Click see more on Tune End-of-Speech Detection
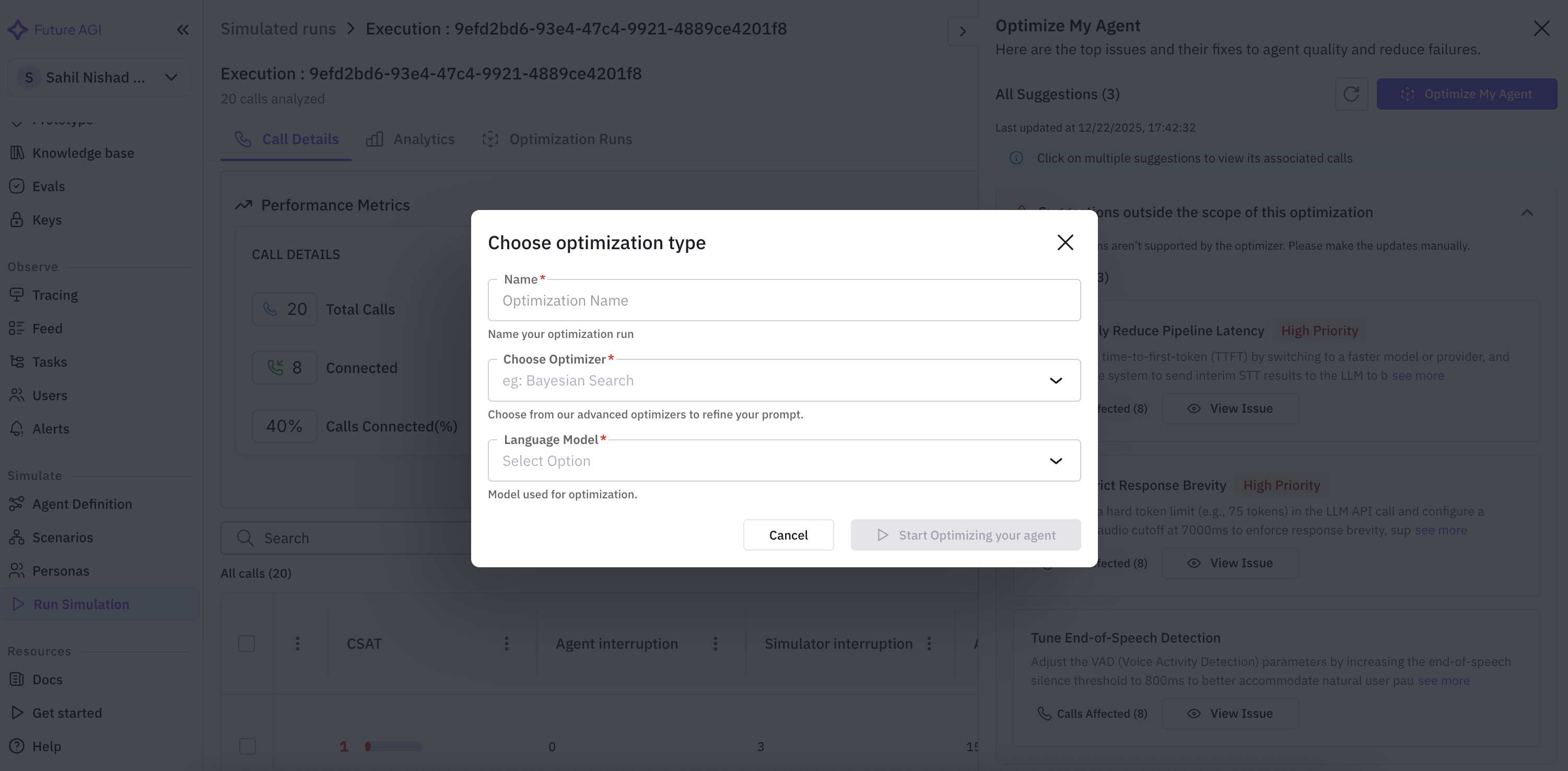The height and width of the screenshot is (771, 1568). tap(1444, 681)
